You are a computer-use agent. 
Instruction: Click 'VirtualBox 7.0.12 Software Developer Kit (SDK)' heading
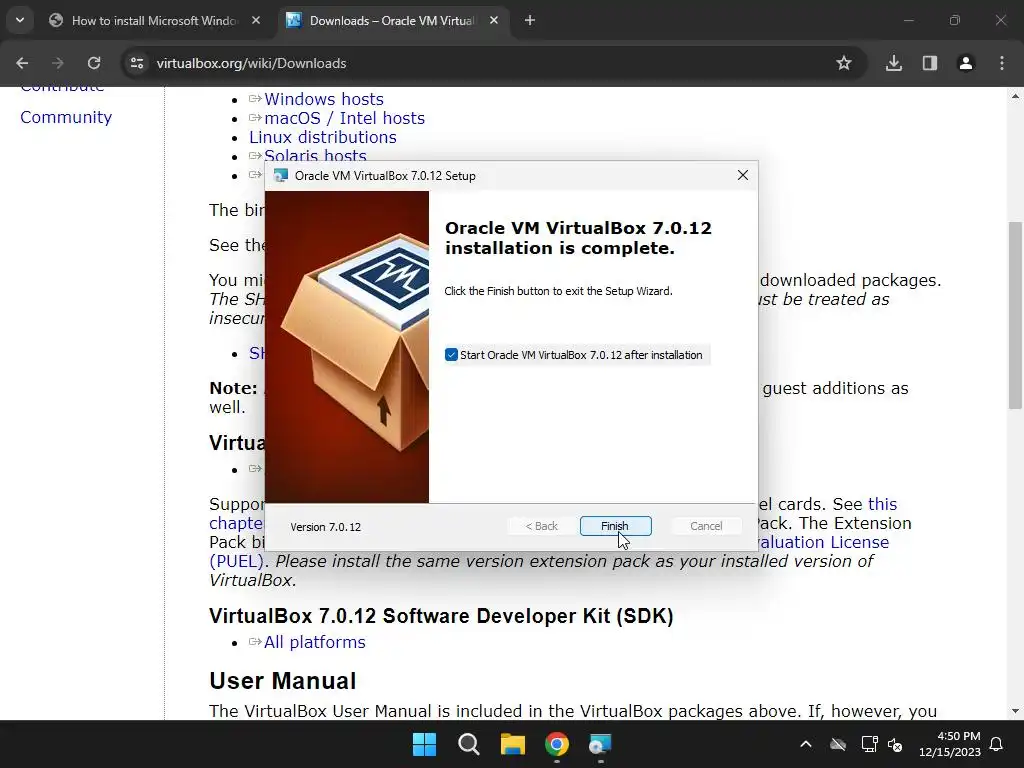coord(441,616)
